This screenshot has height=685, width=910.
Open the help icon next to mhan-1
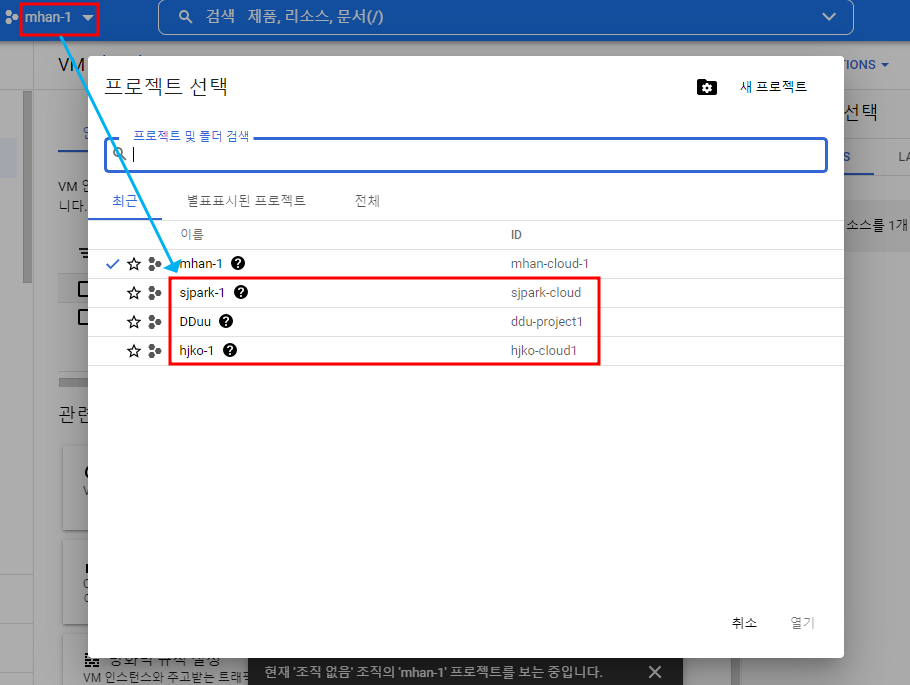(238, 263)
